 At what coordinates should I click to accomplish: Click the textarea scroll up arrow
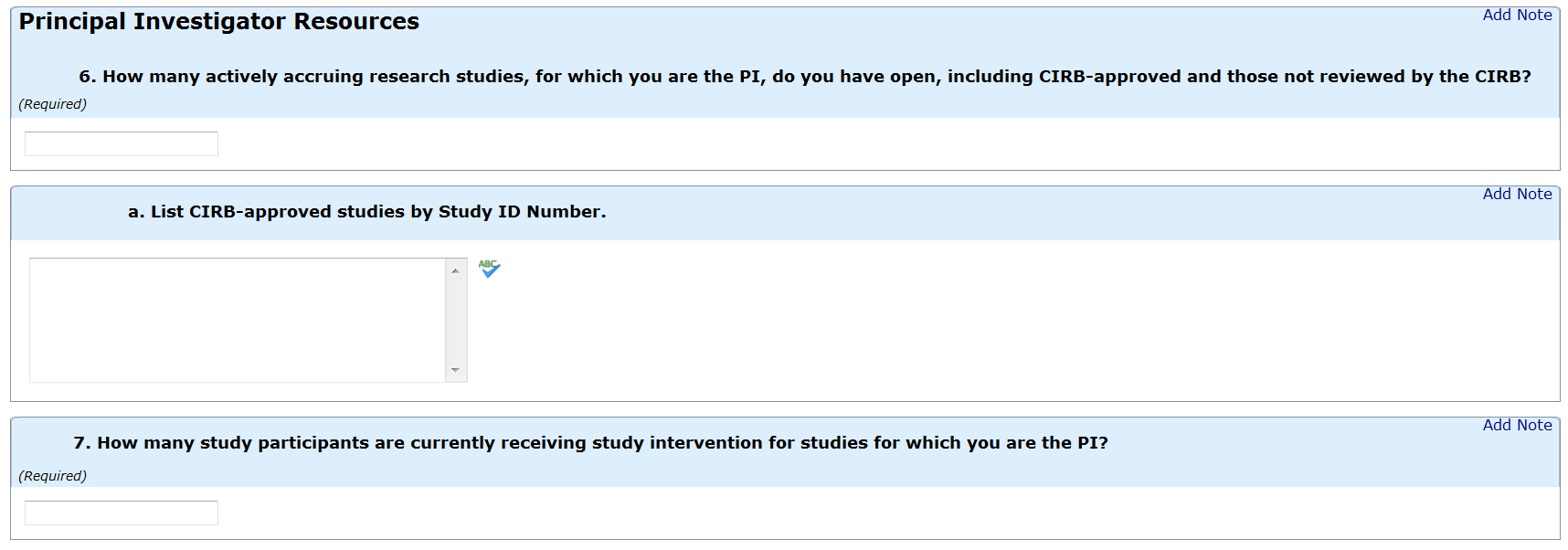pos(455,270)
